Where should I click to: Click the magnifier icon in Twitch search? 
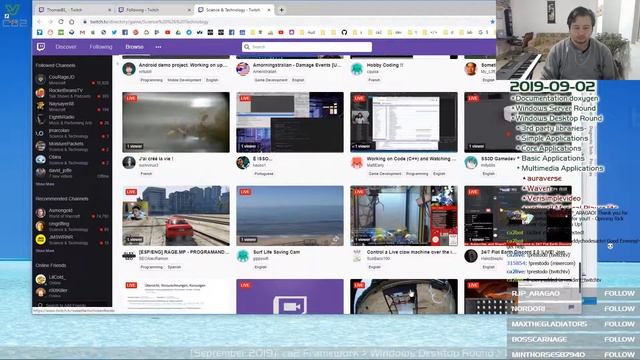pyautogui.click(x=247, y=47)
